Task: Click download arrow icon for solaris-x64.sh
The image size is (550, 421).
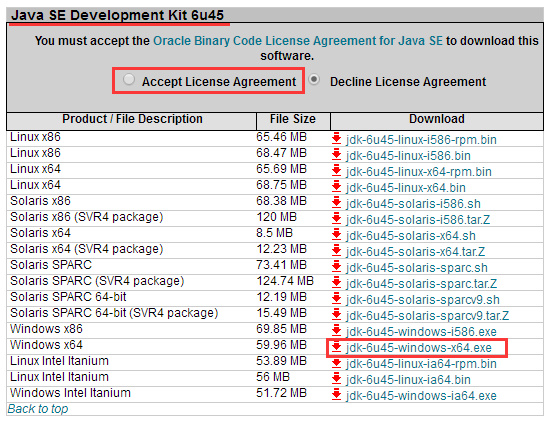Action: click(x=336, y=234)
